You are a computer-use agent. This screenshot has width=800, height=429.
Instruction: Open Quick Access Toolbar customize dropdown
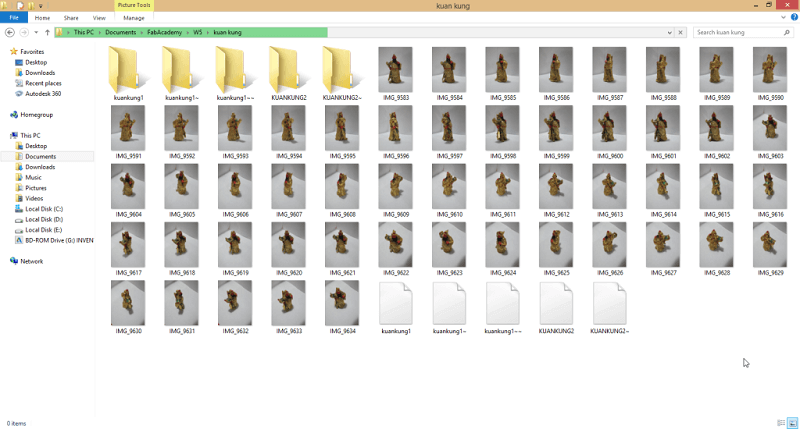[41, 6]
